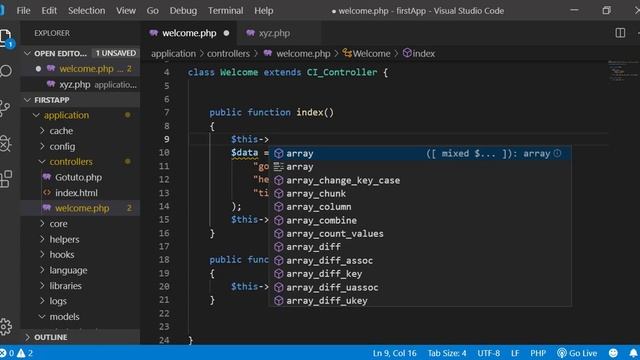Image resolution: width=640 pixels, height=360 pixels.
Task: Open the Terminal menu
Action: point(226,11)
